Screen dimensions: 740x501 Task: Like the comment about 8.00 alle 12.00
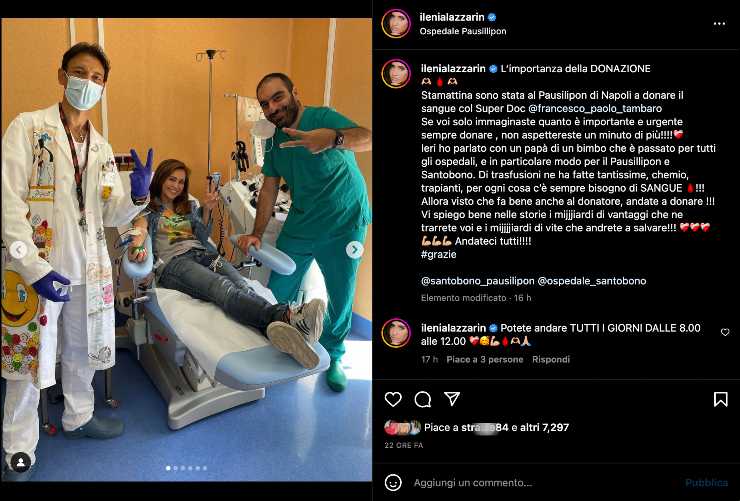pos(725,333)
